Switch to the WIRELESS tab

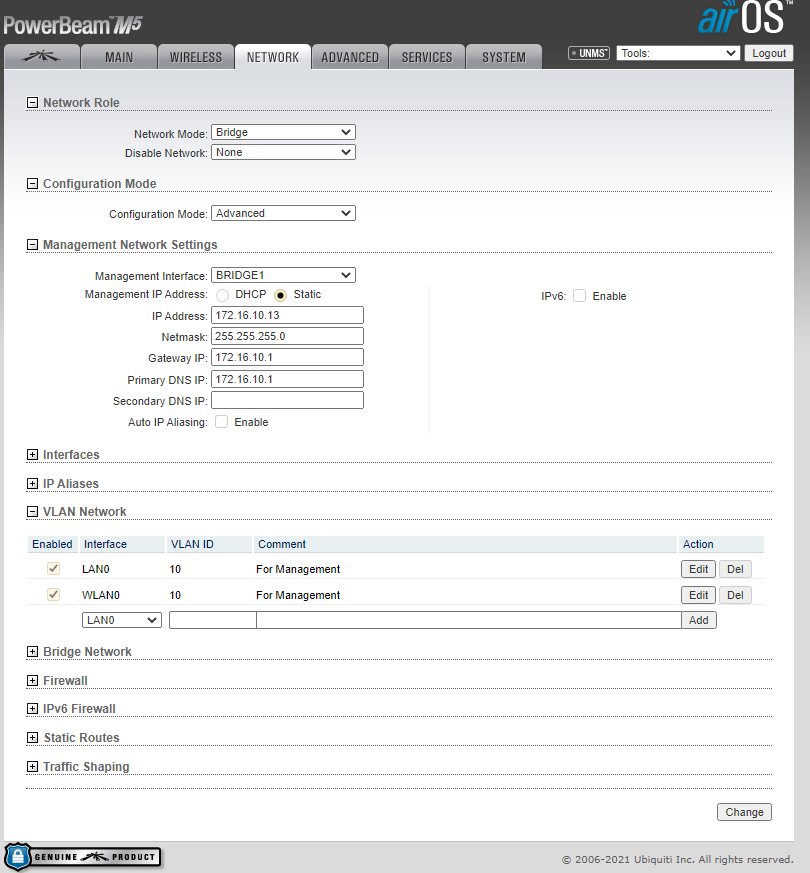click(x=196, y=57)
